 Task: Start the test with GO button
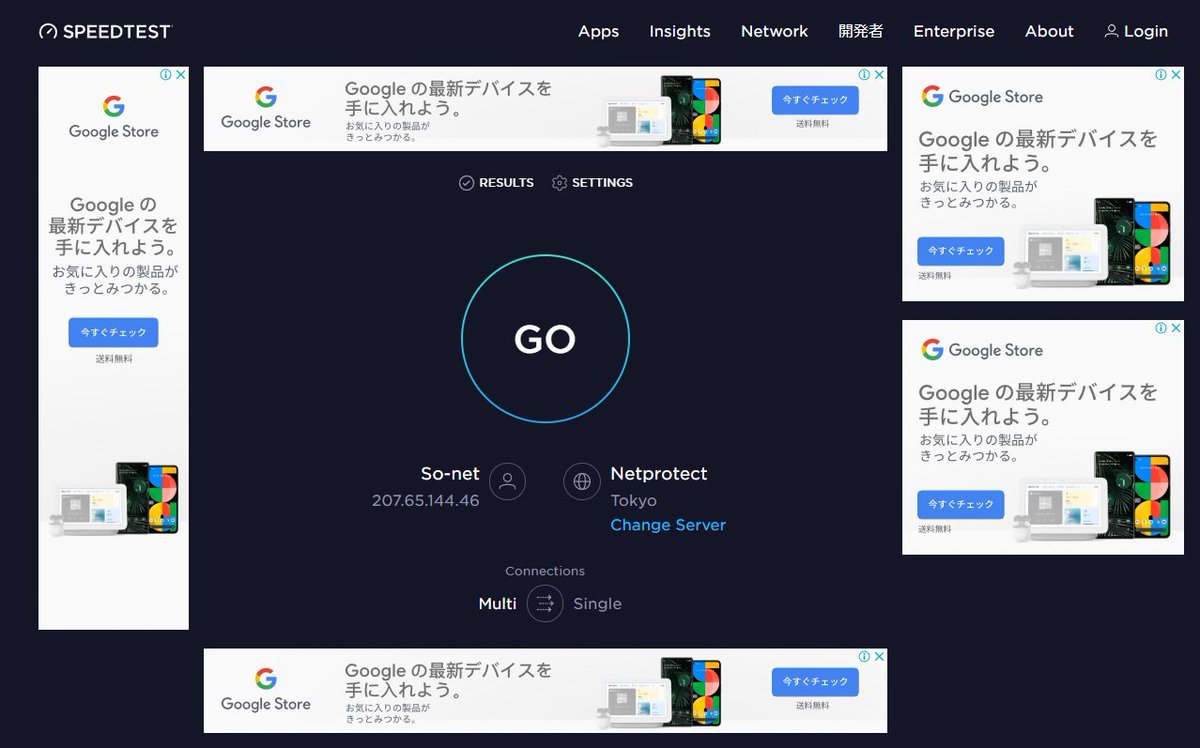click(x=545, y=339)
